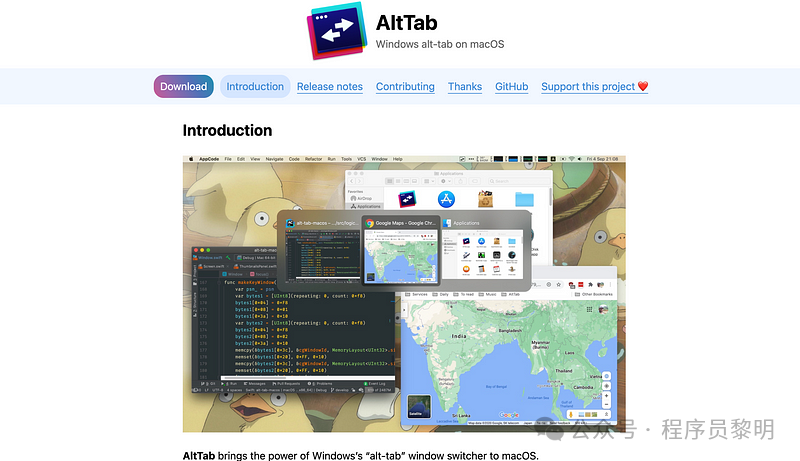The image size is (800, 461).
Task: Click the Download button
Action: (x=184, y=86)
